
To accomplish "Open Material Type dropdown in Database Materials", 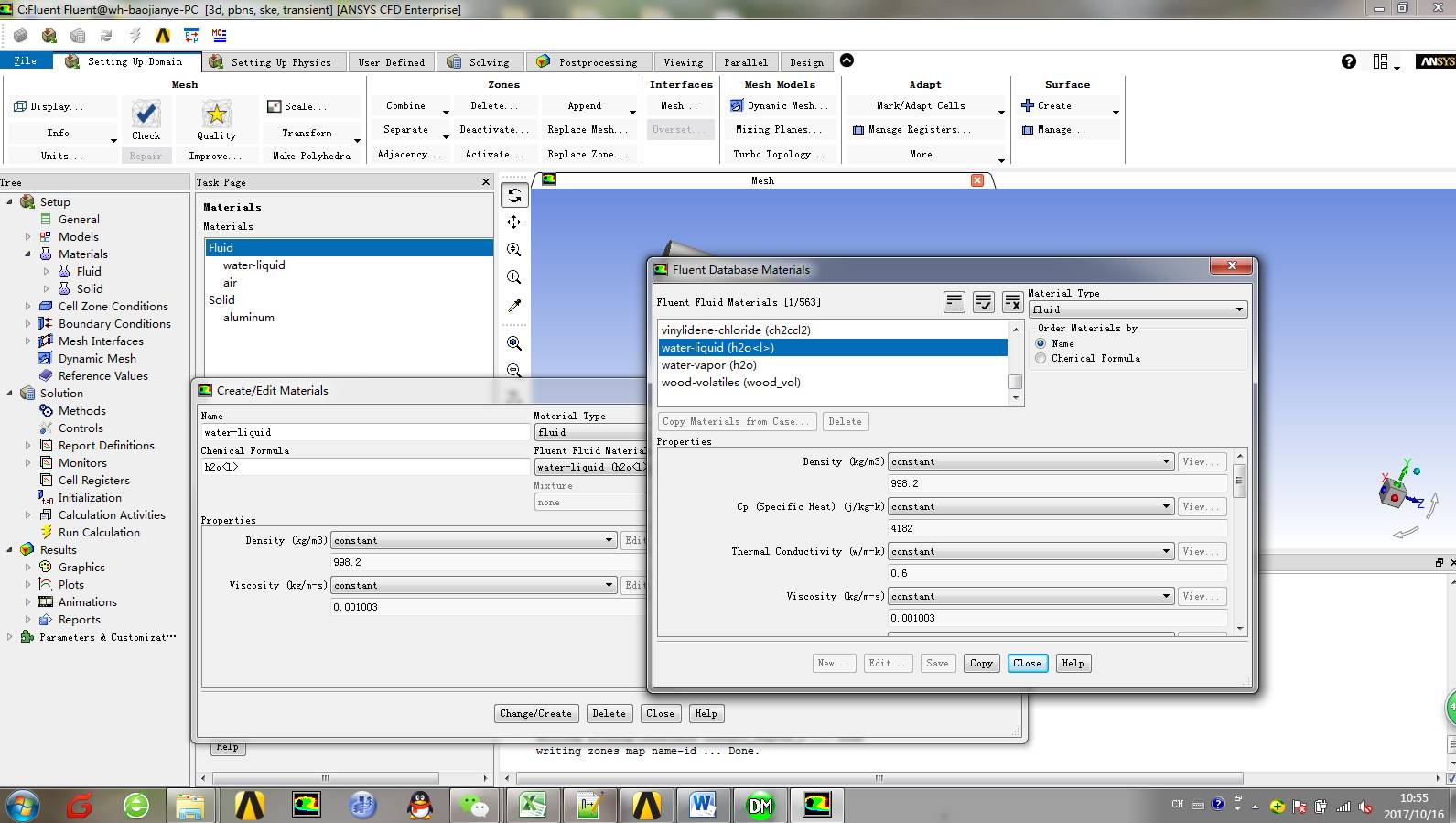I will pos(1138,309).
